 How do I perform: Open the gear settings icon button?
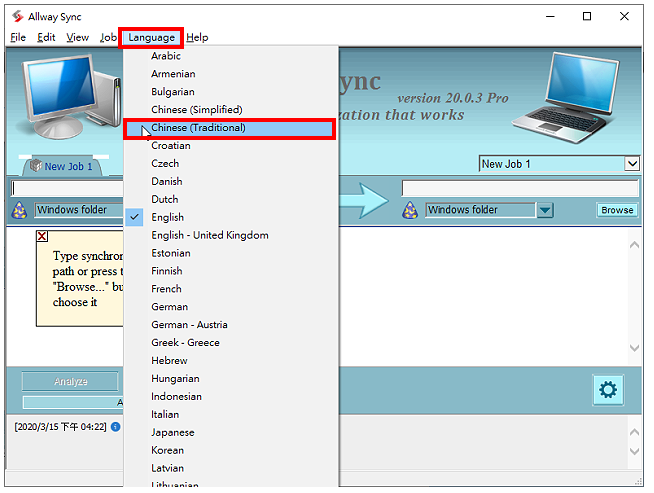[608, 390]
